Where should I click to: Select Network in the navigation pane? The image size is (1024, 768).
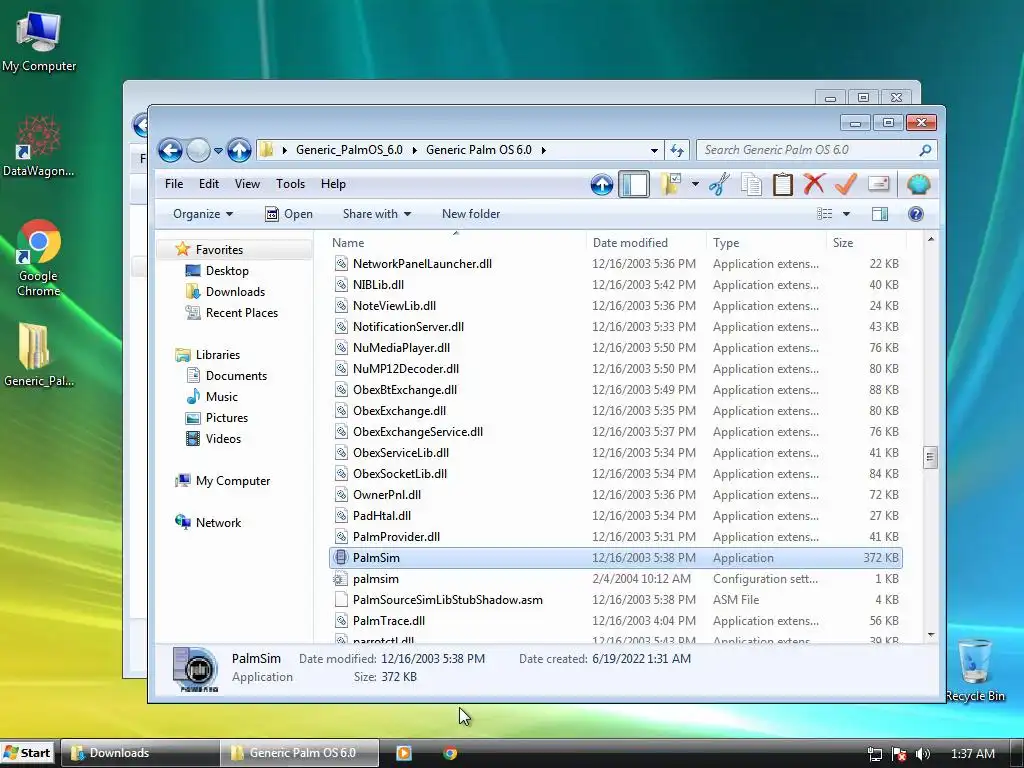tap(218, 523)
